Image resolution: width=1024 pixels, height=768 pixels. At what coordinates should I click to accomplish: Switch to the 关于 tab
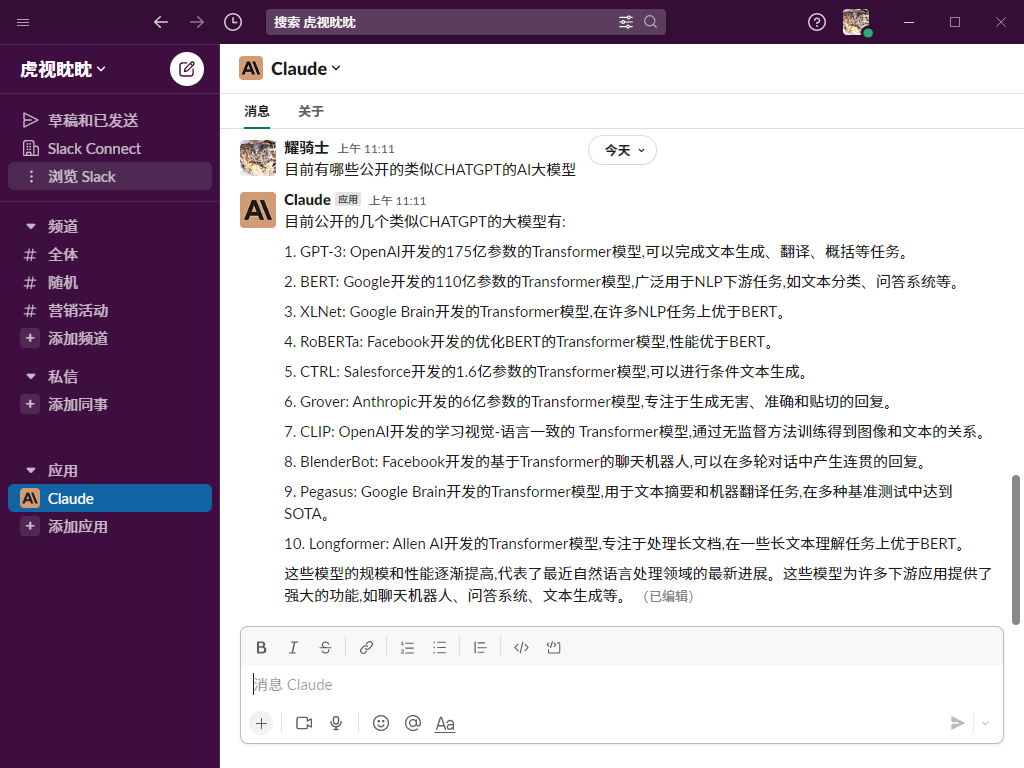pyautogui.click(x=311, y=111)
